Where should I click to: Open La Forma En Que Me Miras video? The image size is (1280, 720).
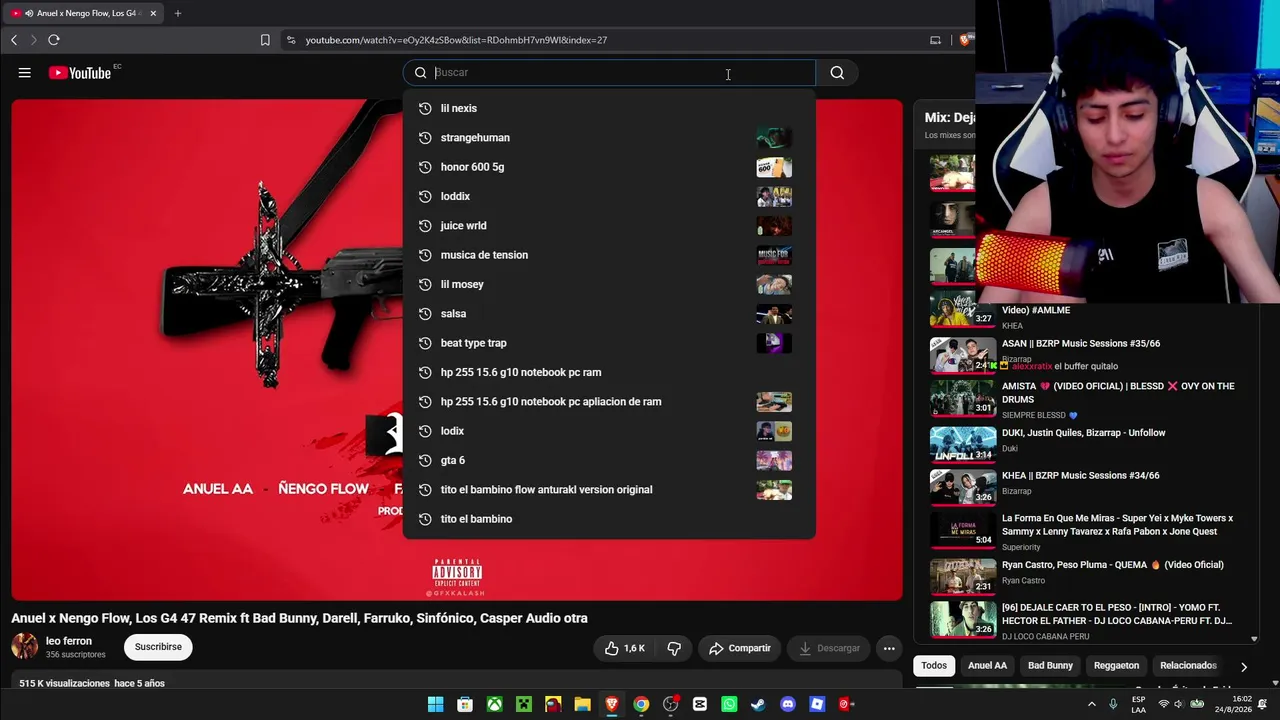click(x=1117, y=525)
